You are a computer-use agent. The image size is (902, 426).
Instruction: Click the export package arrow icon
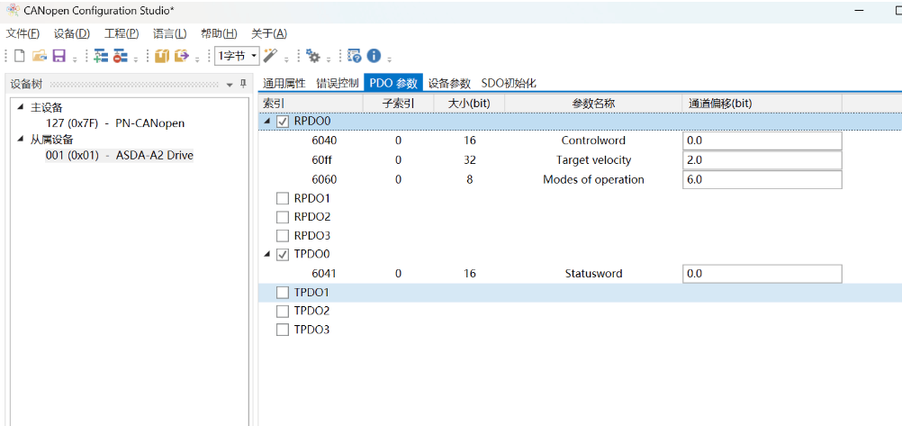pos(182,56)
